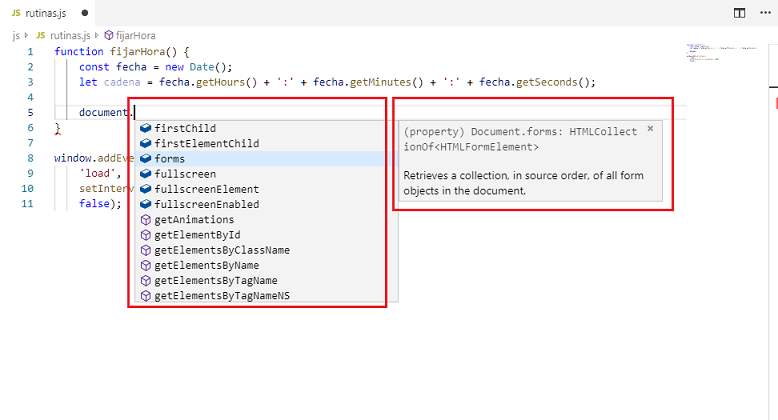
Task: Click the method icon beside getElementsByTagName
Action: tap(145, 280)
